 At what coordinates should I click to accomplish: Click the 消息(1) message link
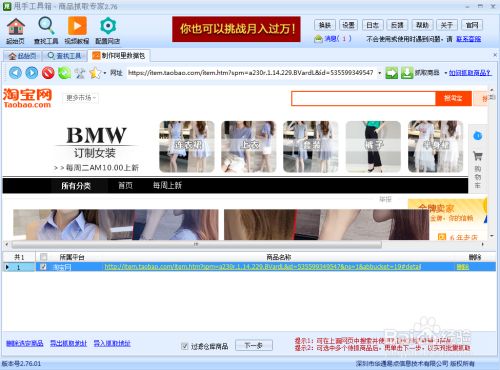pos(337,39)
